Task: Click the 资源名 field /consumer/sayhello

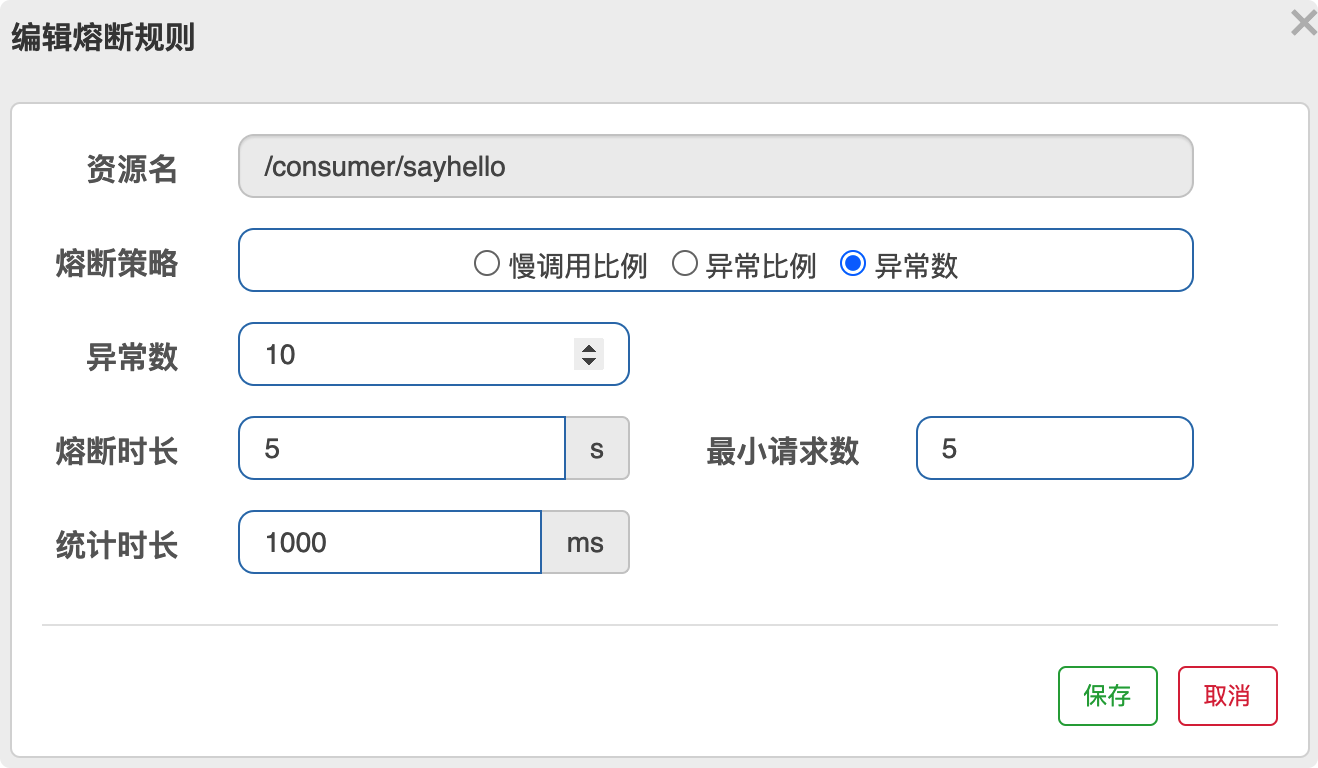Action: click(x=715, y=166)
